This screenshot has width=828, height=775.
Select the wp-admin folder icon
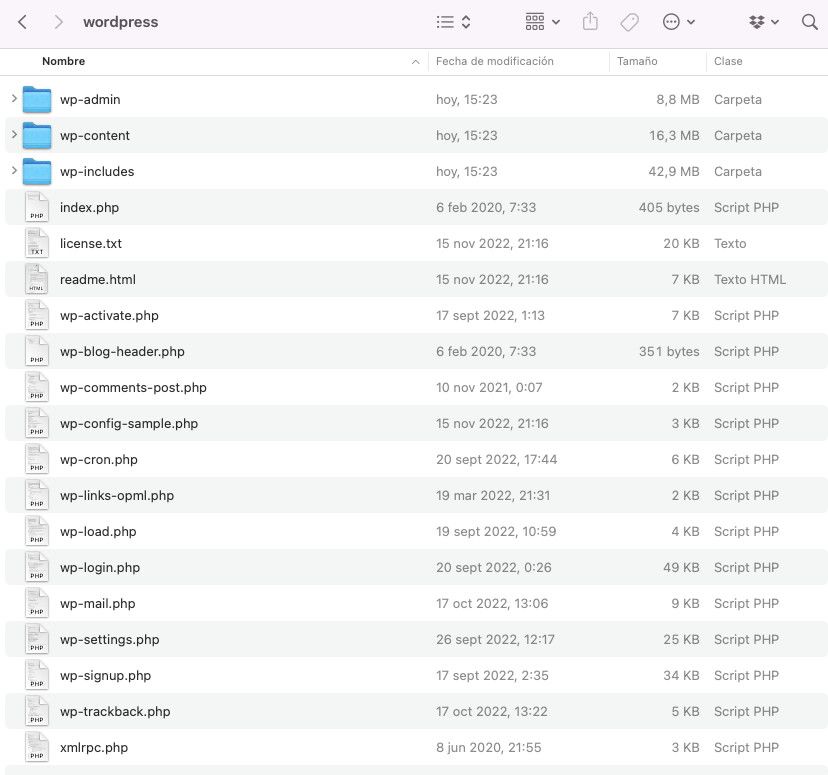[37, 100]
